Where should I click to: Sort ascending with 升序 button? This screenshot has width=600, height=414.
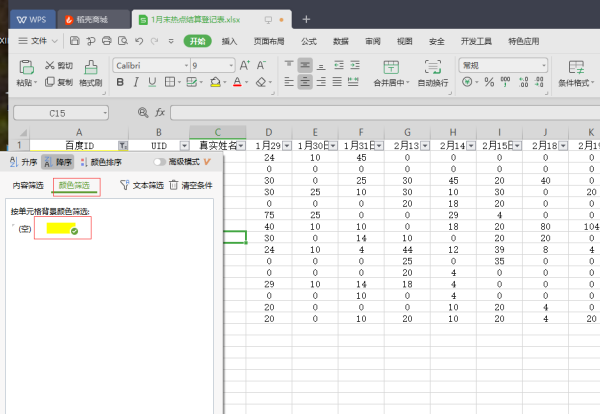click(23, 162)
